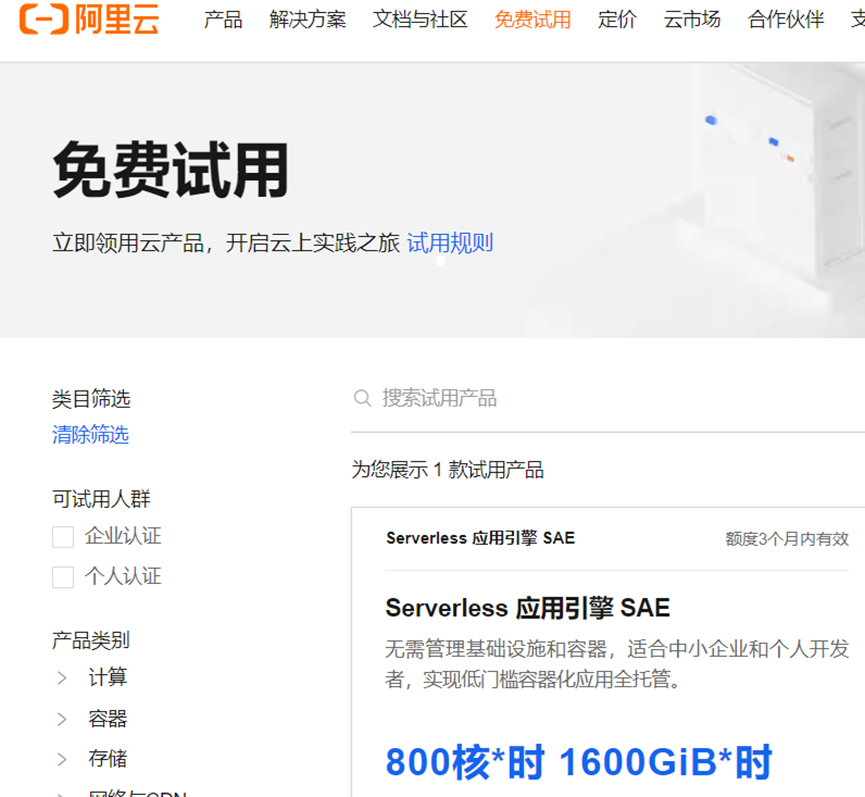
Task: Expand the 容器 category chevron
Action: (x=62, y=719)
